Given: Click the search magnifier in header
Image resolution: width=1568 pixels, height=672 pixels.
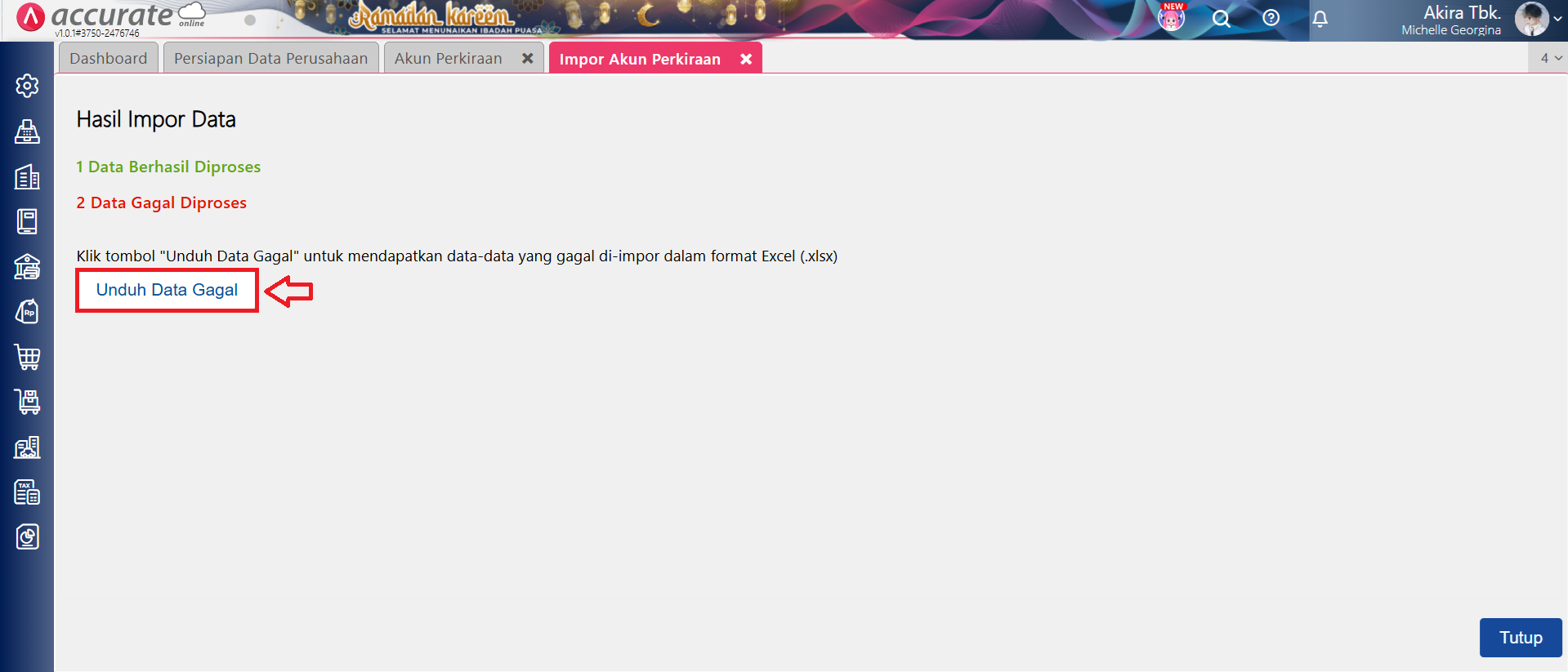Looking at the screenshot, I should coord(1221,19).
